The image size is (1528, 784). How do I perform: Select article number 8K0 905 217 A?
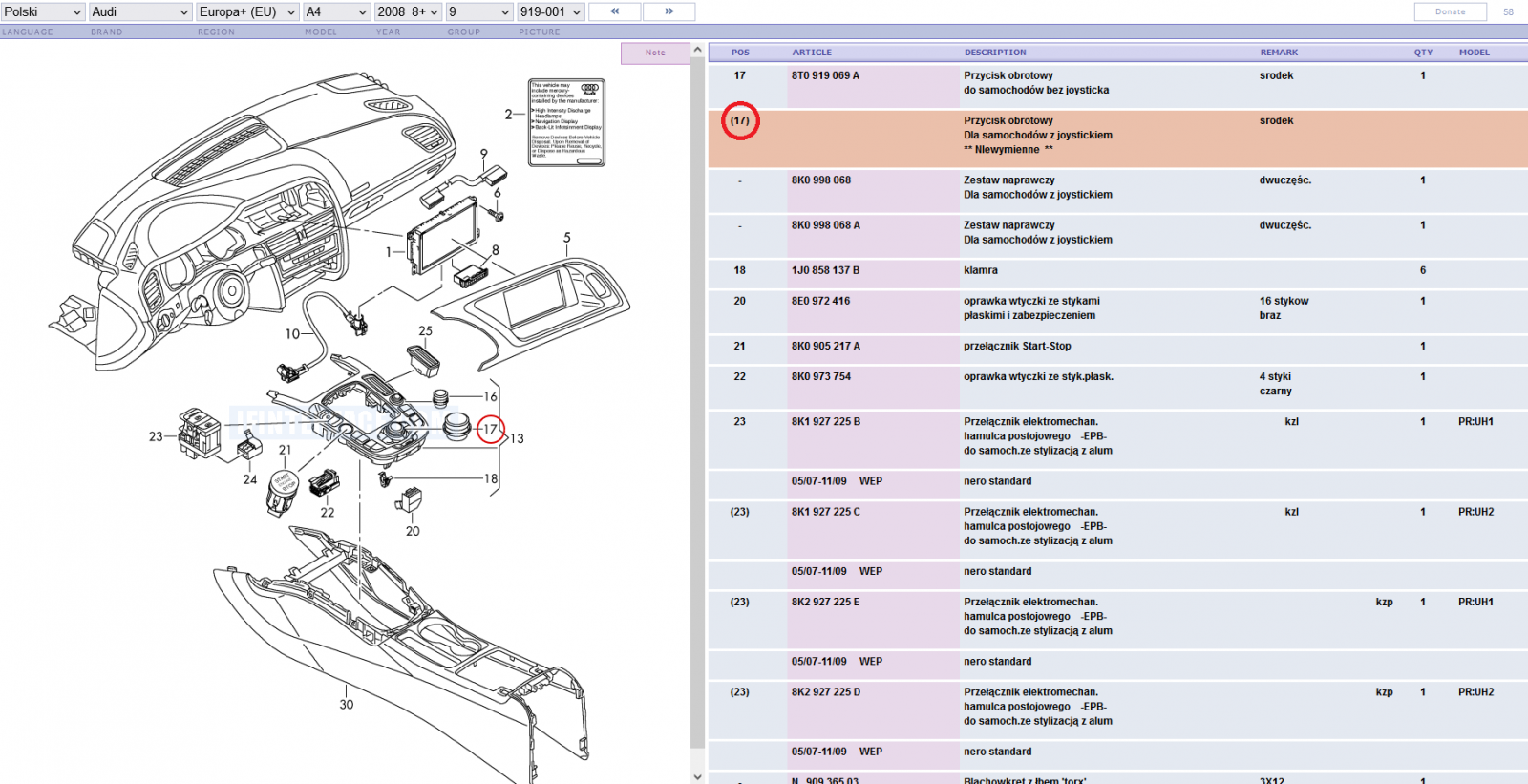click(826, 346)
